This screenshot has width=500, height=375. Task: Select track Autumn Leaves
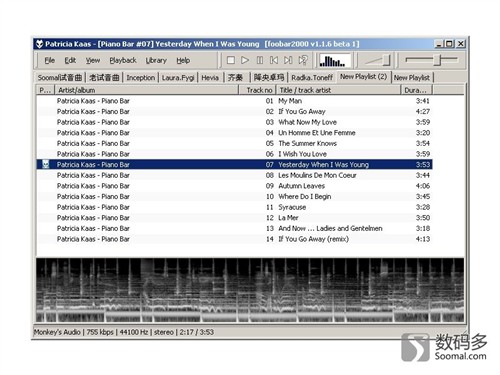tap(234, 186)
